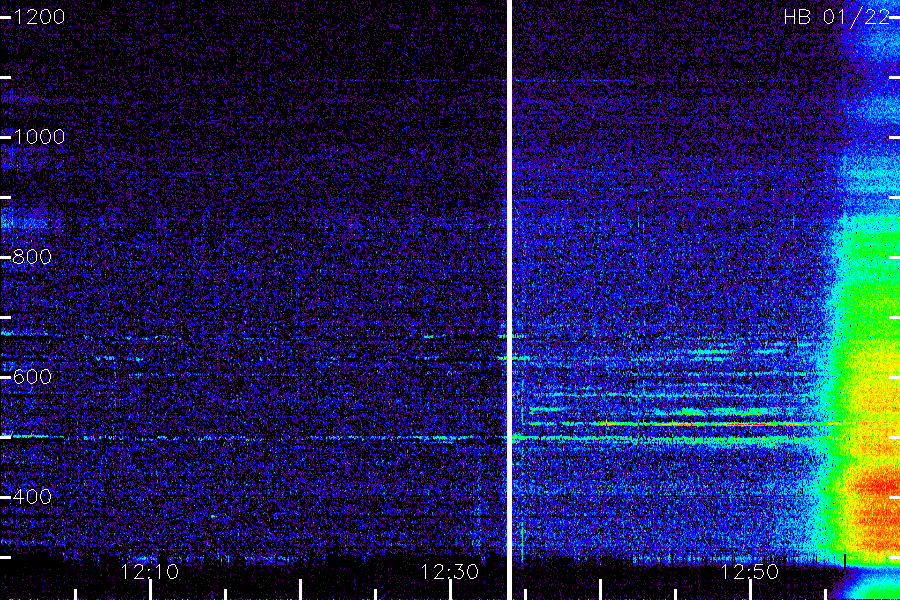Viewport: 900px width, 600px height.
Task: Click the 800 frequency axis label
Action: point(32,257)
